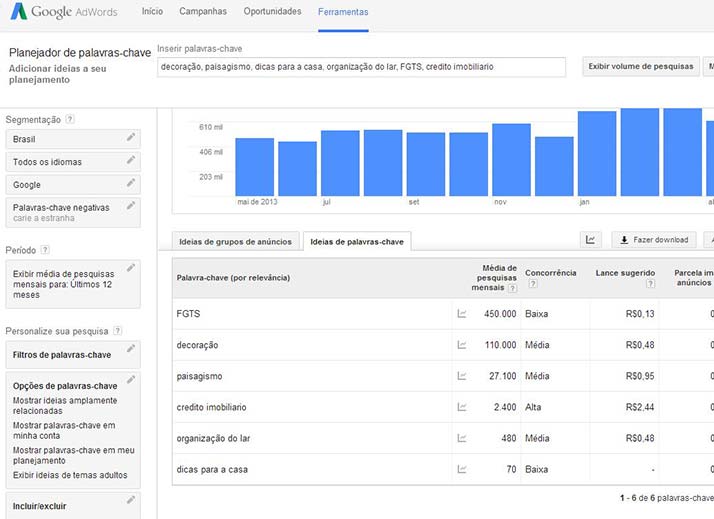Edit Todos os idiomas language pencil
This screenshot has height=519, width=714.
coord(131,160)
